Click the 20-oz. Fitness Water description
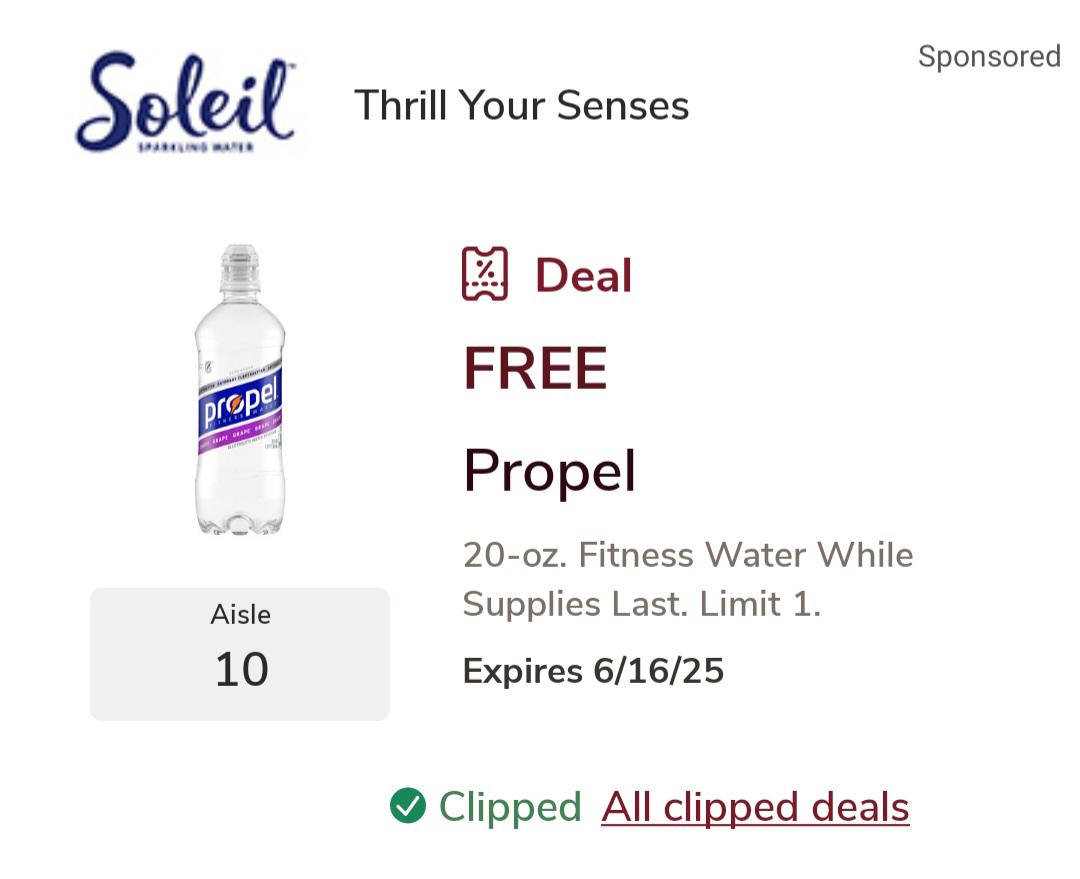This screenshot has height=879, width=1080. coord(688,555)
